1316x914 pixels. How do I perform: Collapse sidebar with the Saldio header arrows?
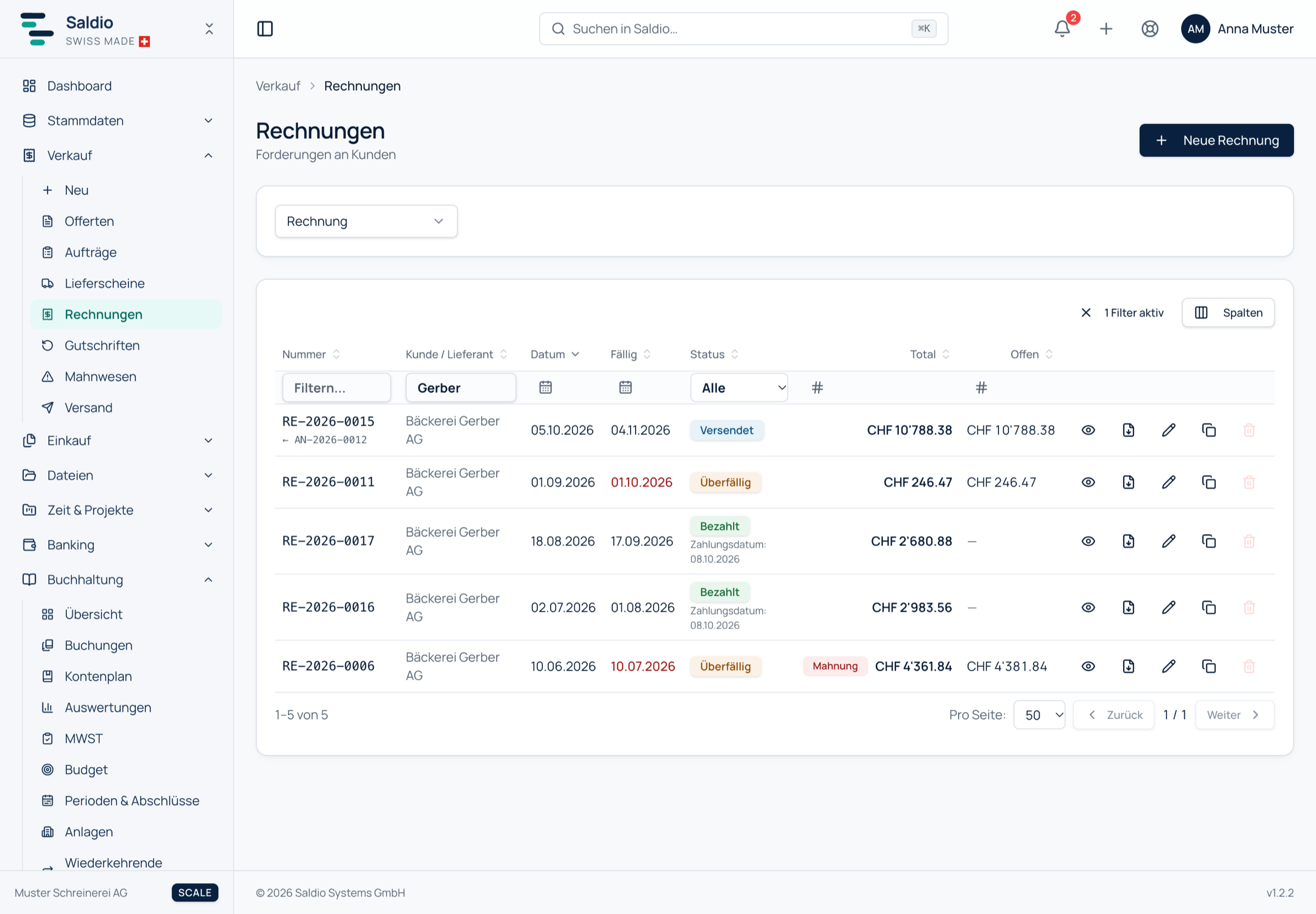(209, 29)
